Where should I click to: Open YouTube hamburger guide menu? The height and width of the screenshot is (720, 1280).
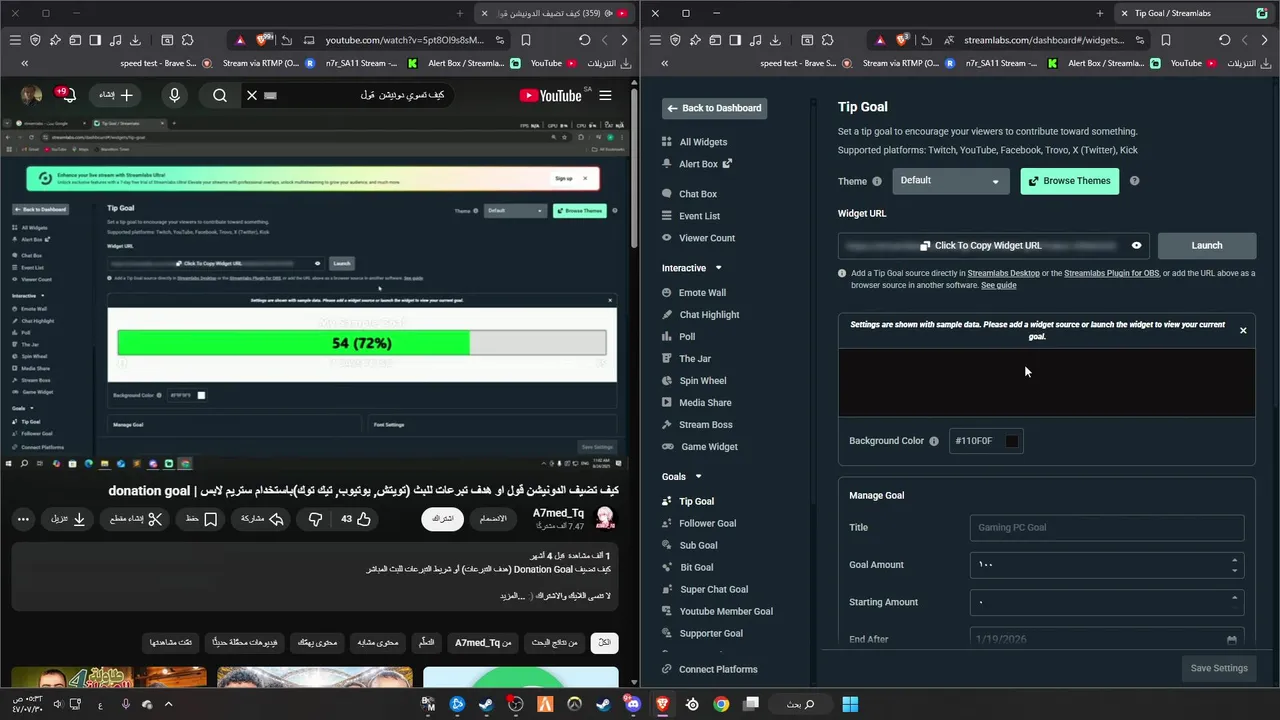[605, 95]
